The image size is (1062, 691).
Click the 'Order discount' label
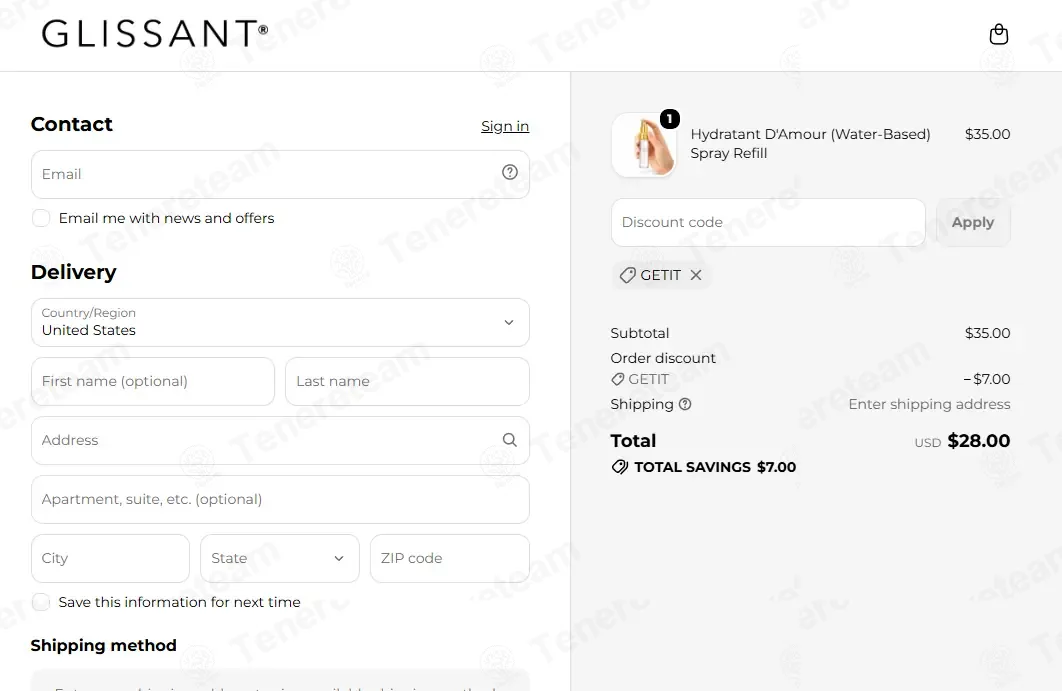tap(663, 358)
